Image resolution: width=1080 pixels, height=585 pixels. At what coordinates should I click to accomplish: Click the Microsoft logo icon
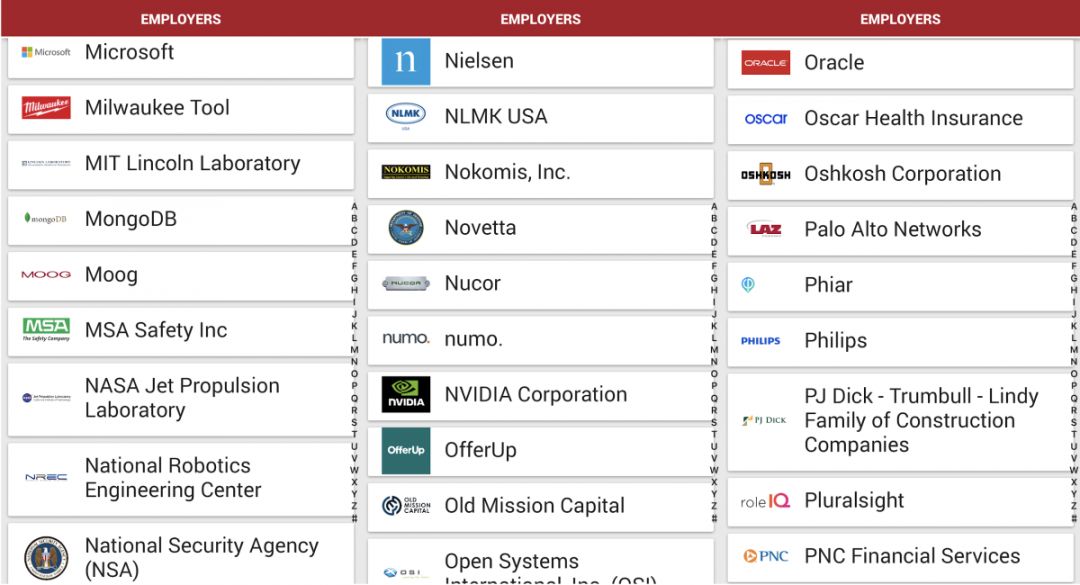[x=46, y=52]
